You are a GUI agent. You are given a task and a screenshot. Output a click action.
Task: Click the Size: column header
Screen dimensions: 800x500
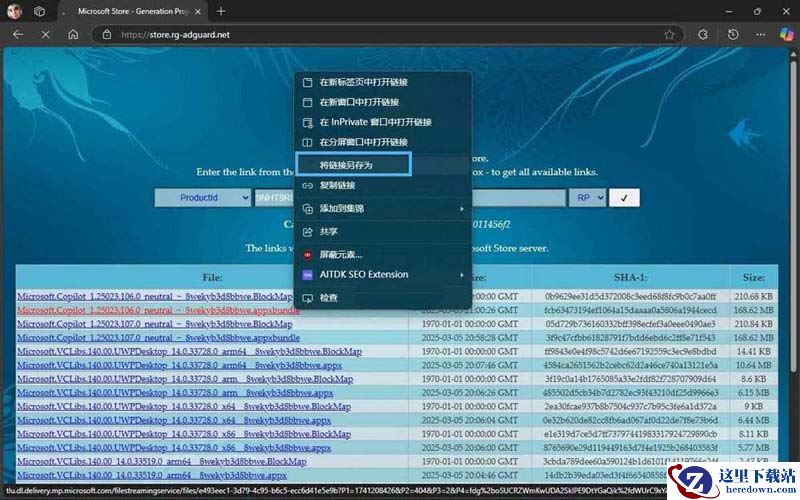[x=754, y=278]
